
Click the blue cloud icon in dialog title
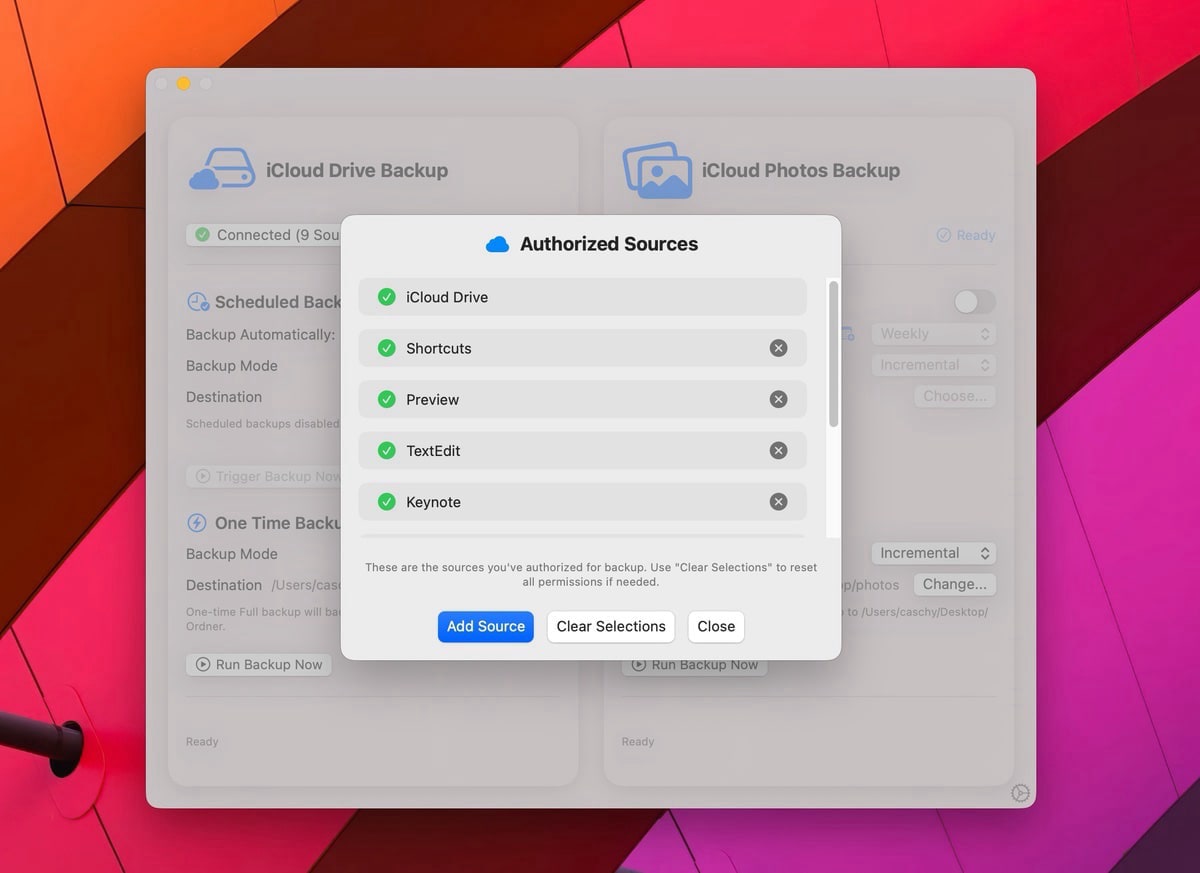(497, 244)
